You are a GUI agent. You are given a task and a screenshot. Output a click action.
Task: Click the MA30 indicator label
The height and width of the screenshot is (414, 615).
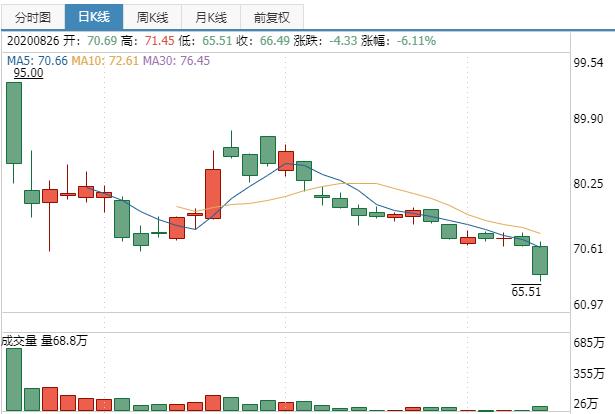coord(176,61)
